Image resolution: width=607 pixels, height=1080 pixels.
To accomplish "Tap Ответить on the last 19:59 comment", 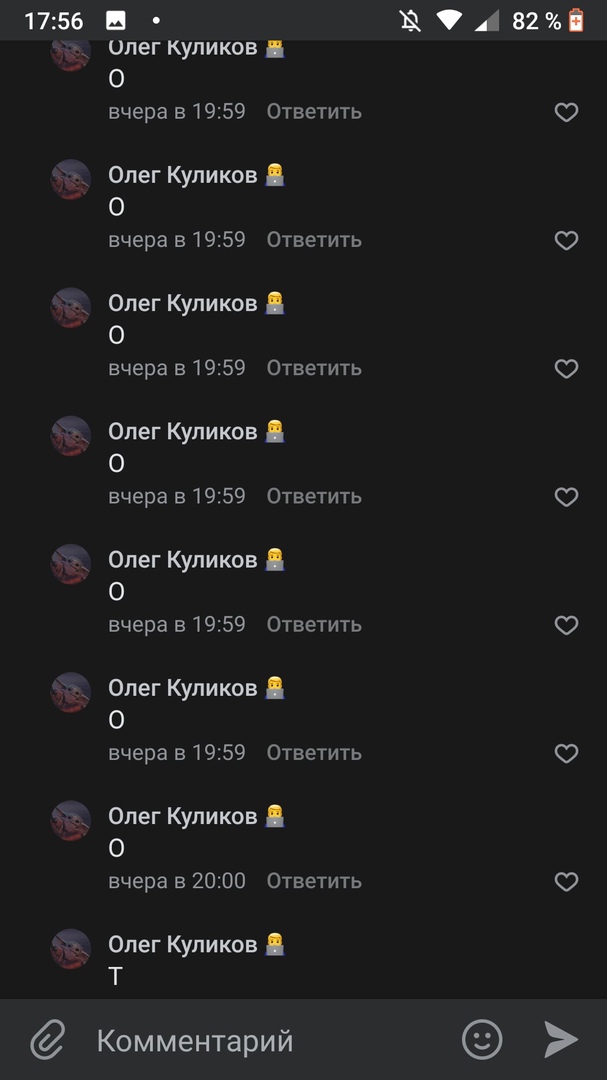I will (x=314, y=753).
